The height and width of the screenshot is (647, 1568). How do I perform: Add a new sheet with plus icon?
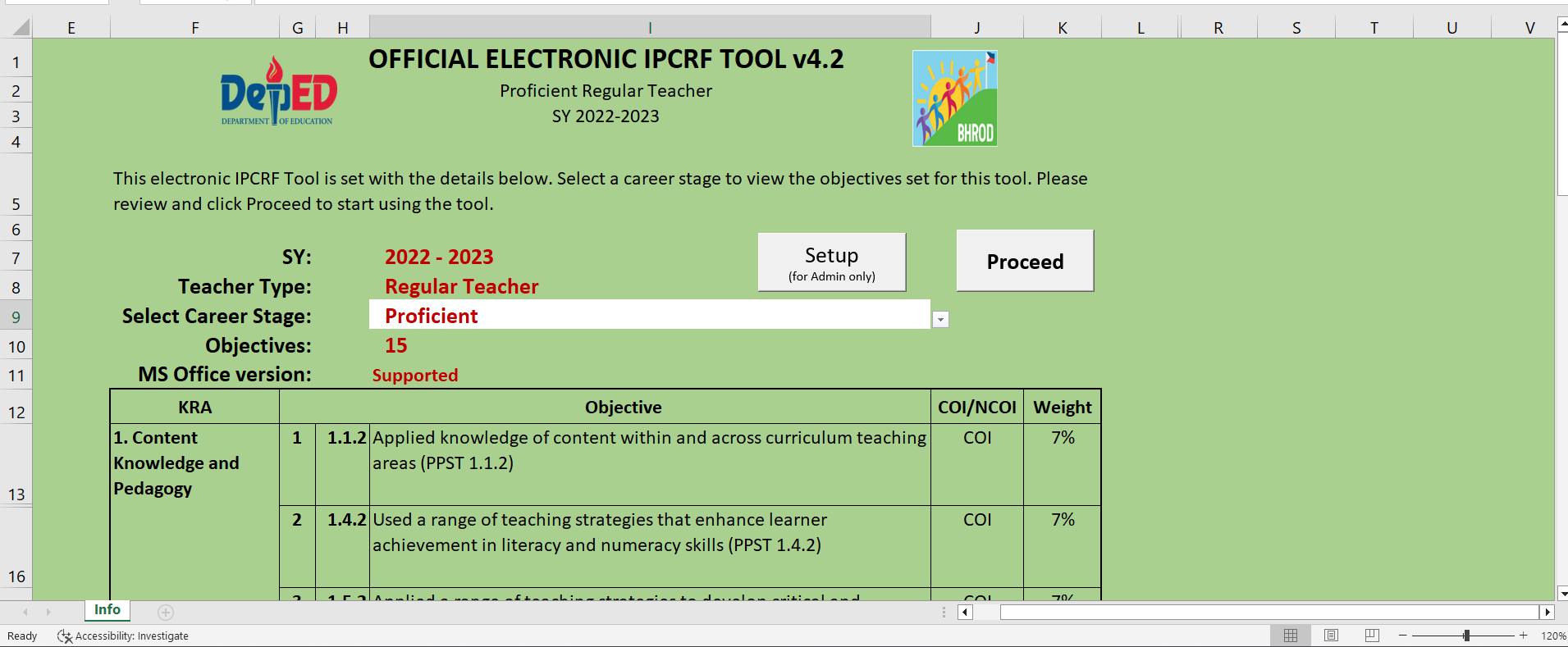pos(166,612)
